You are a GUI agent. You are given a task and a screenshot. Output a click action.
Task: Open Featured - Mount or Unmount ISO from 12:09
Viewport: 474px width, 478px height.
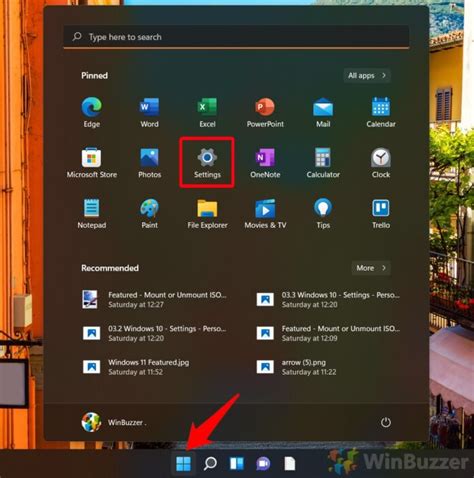(328, 333)
